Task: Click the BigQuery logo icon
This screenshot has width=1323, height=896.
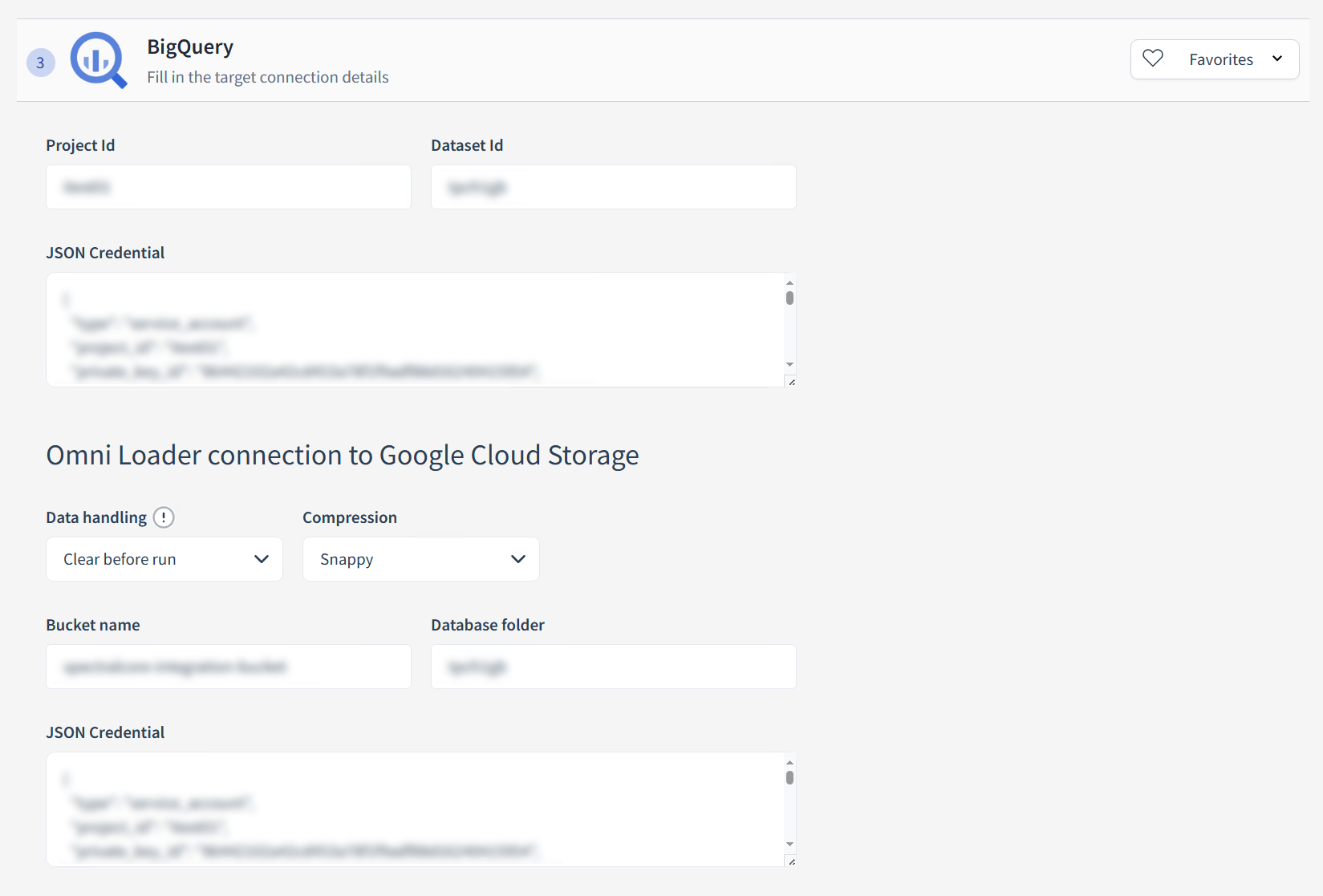Action: pos(99,60)
